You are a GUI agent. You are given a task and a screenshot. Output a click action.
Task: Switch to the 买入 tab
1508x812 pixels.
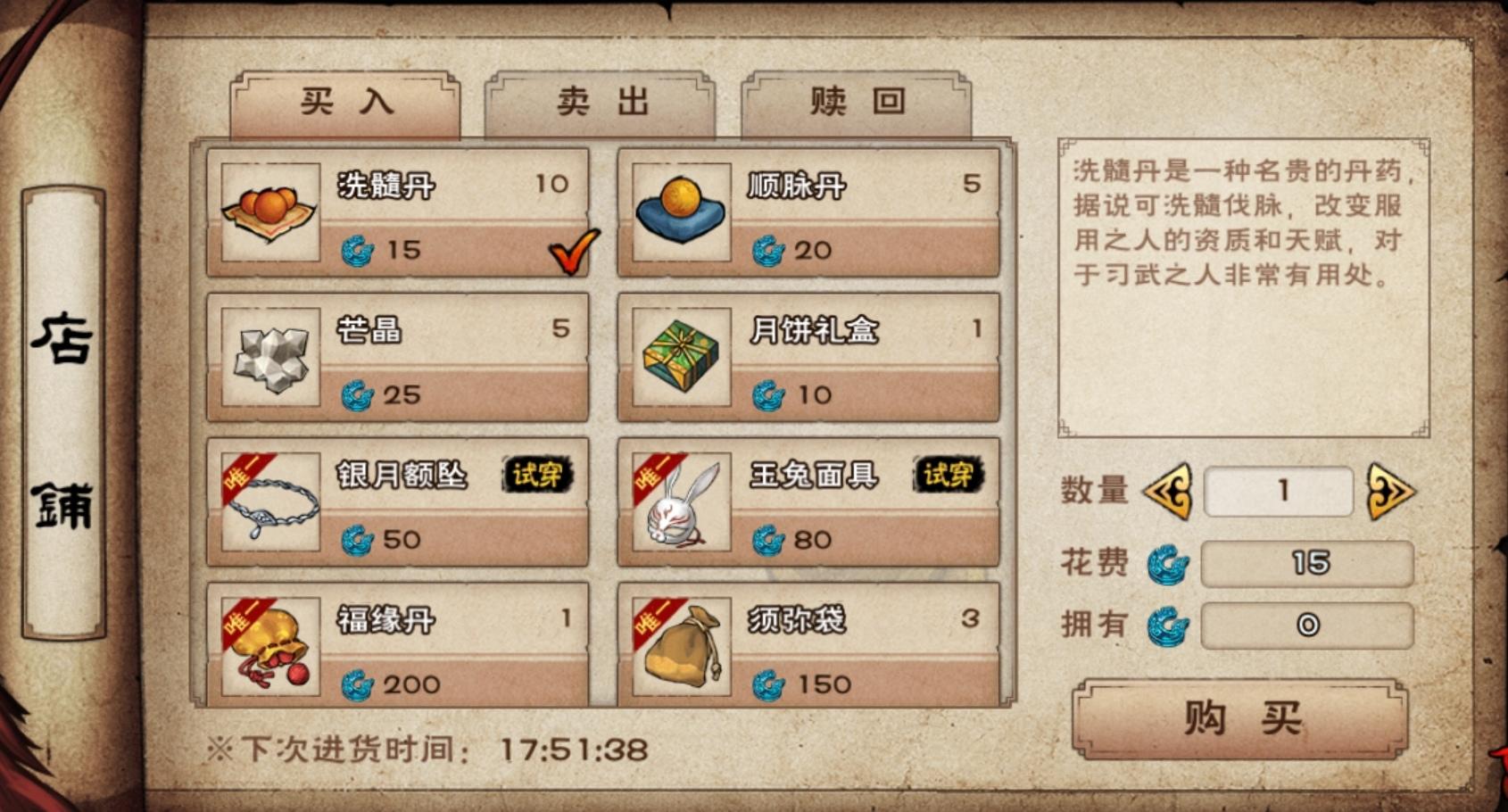[345, 104]
